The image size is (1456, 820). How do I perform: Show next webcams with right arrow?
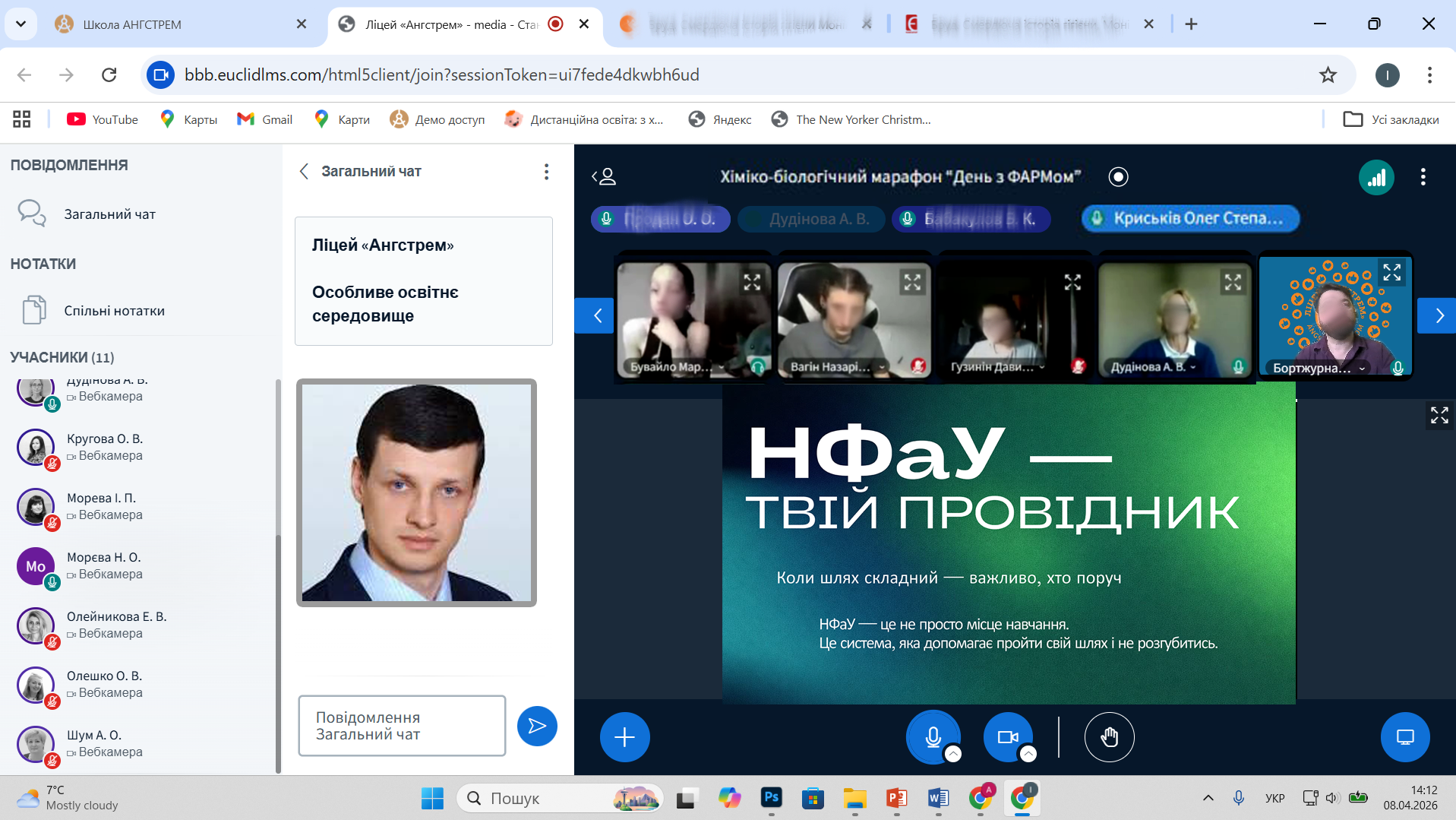pos(1438,315)
